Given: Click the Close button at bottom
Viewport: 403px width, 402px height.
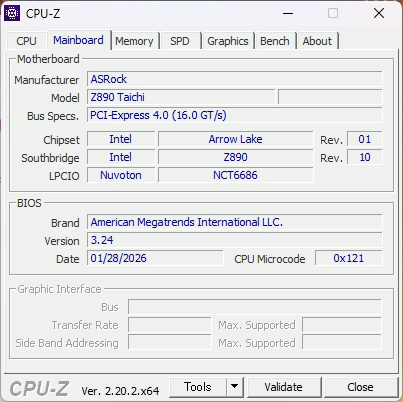Looking at the screenshot, I should click(x=360, y=387).
